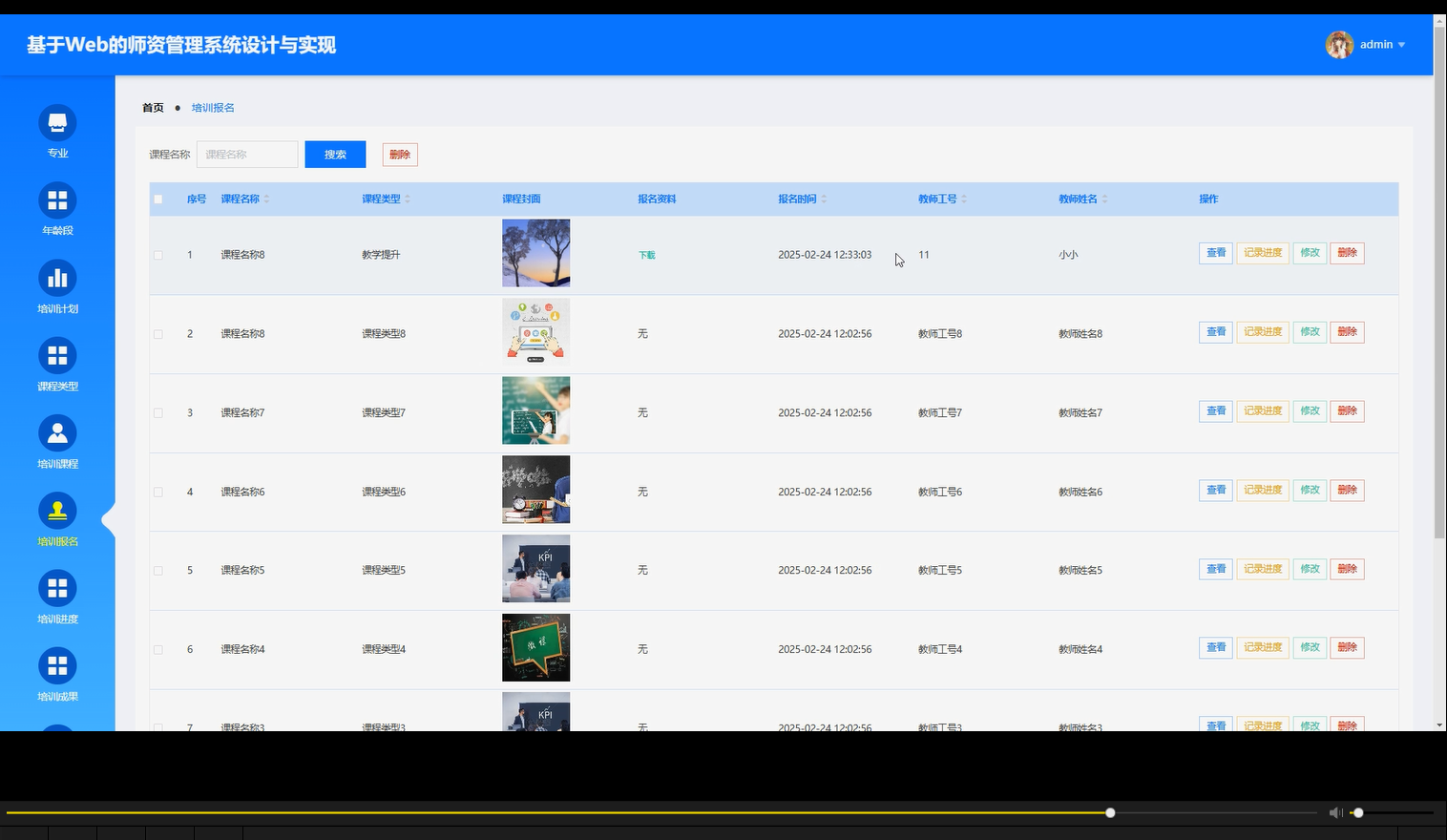This screenshot has height=840, width=1447.
Task: Click 删除 for 课程名称4 row
Action: (x=1347, y=648)
